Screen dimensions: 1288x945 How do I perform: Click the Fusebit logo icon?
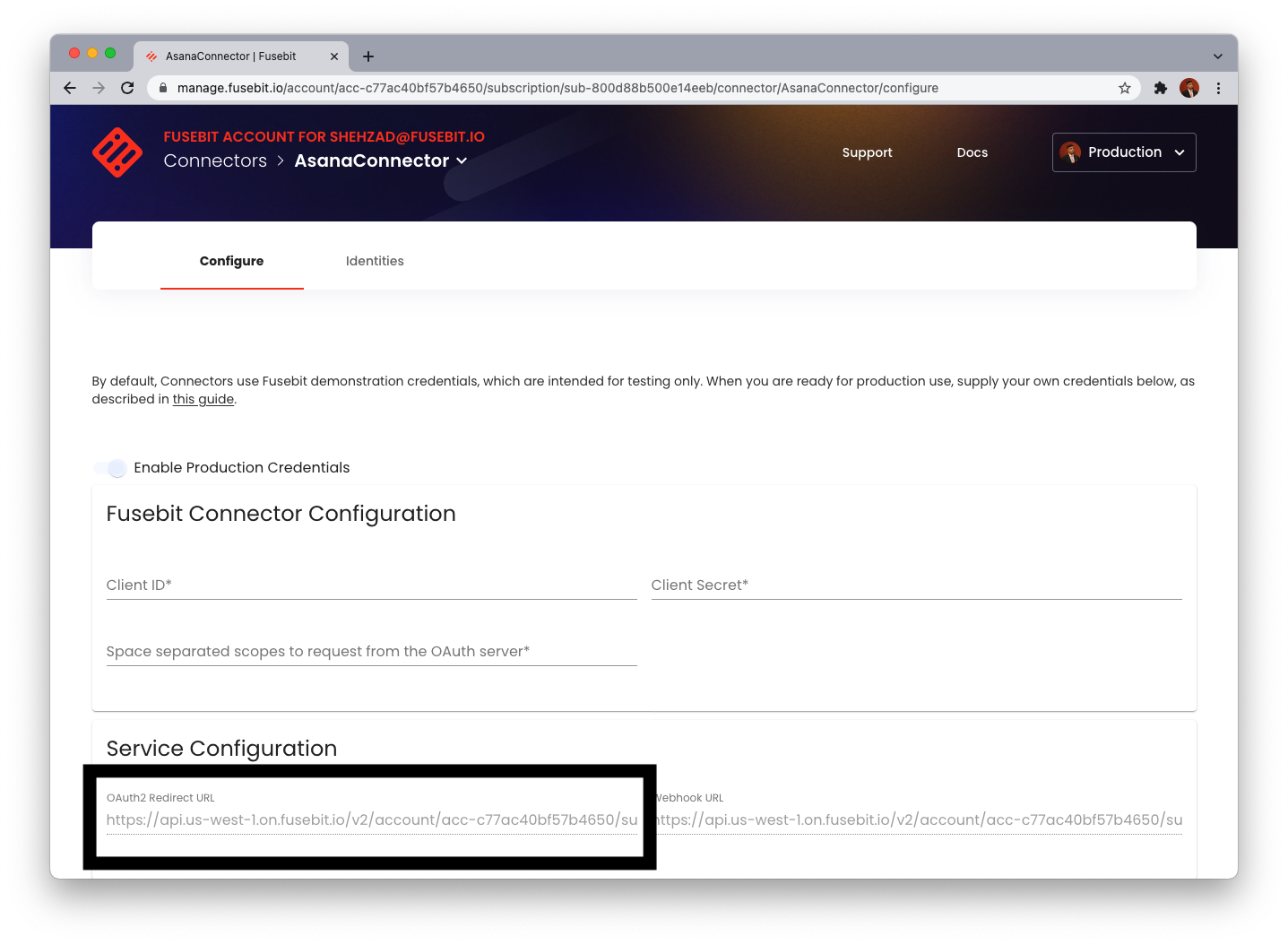pos(117,152)
